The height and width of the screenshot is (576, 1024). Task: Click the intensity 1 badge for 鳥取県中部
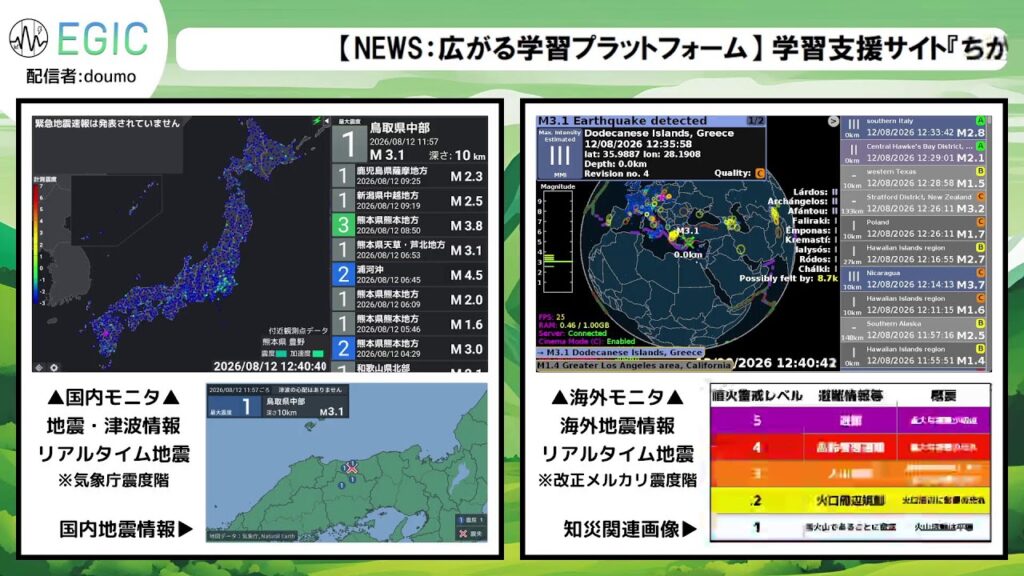pos(349,144)
